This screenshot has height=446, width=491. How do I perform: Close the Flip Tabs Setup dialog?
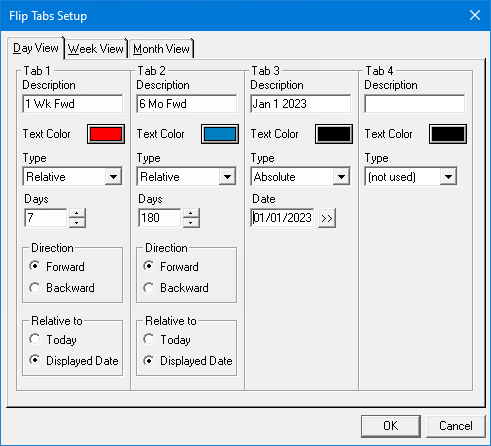475,15
